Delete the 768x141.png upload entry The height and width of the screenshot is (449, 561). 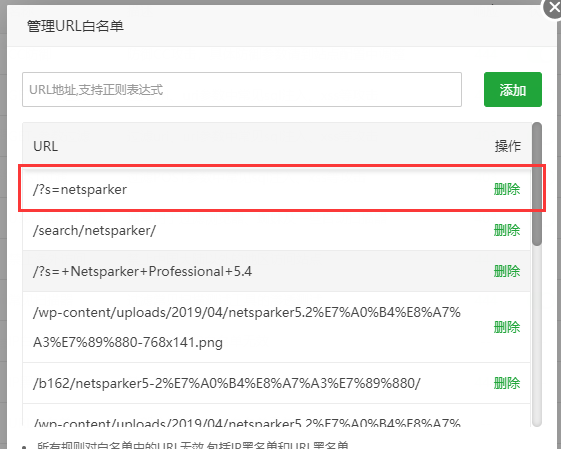507,327
